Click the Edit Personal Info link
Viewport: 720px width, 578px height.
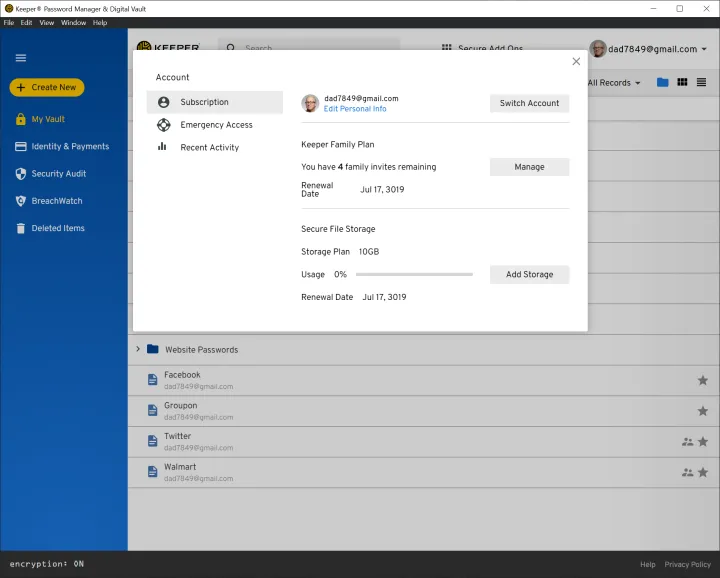click(x=354, y=109)
